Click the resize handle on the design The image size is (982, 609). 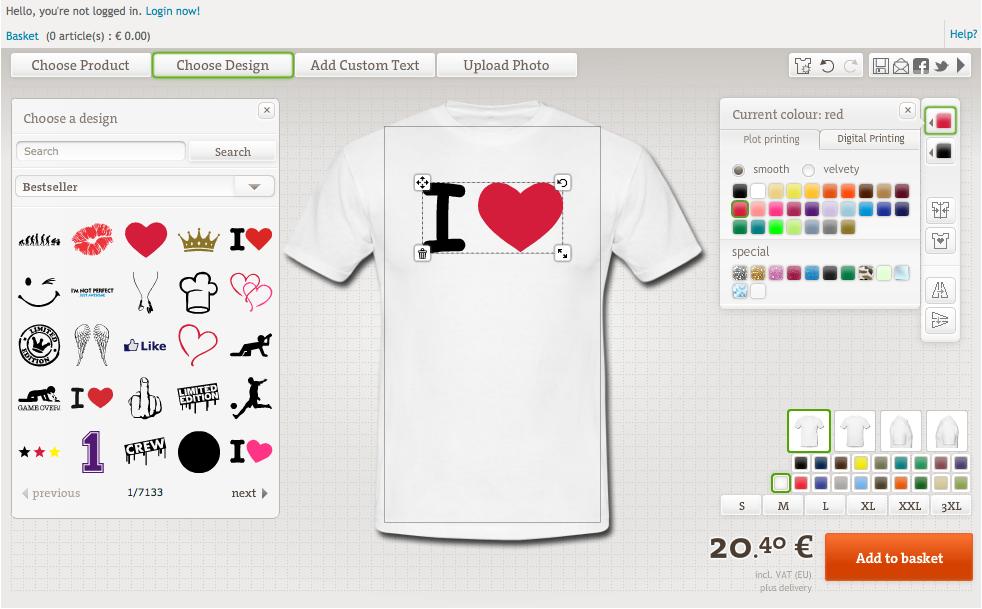[x=562, y=254]
